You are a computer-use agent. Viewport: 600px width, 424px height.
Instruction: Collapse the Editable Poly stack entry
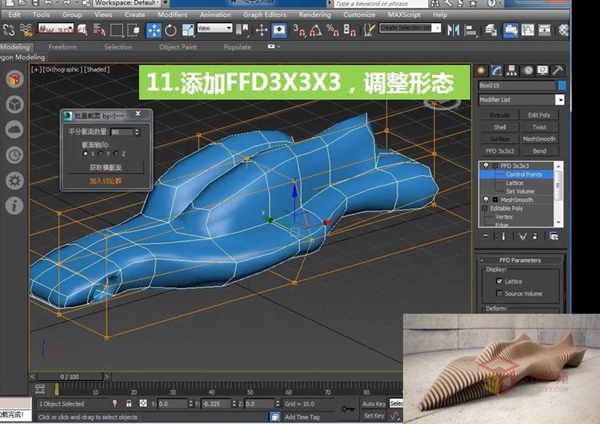point(485,209)
